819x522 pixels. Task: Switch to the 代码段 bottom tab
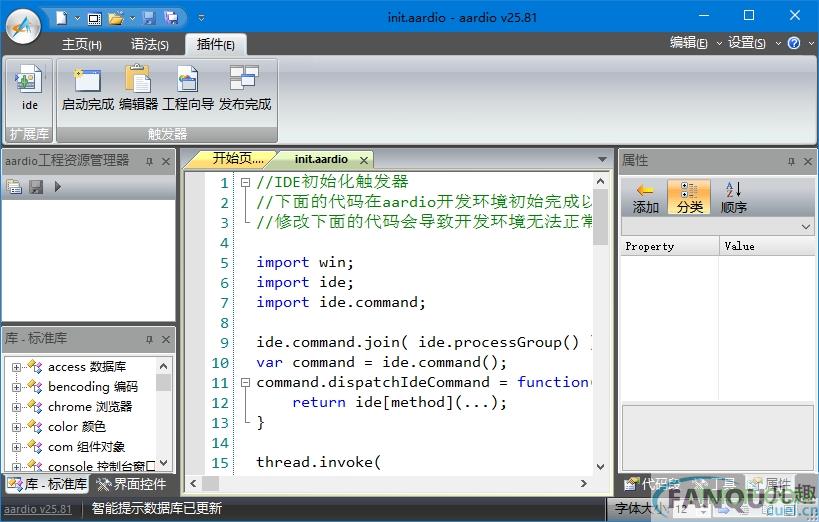(x=653, y=484)
